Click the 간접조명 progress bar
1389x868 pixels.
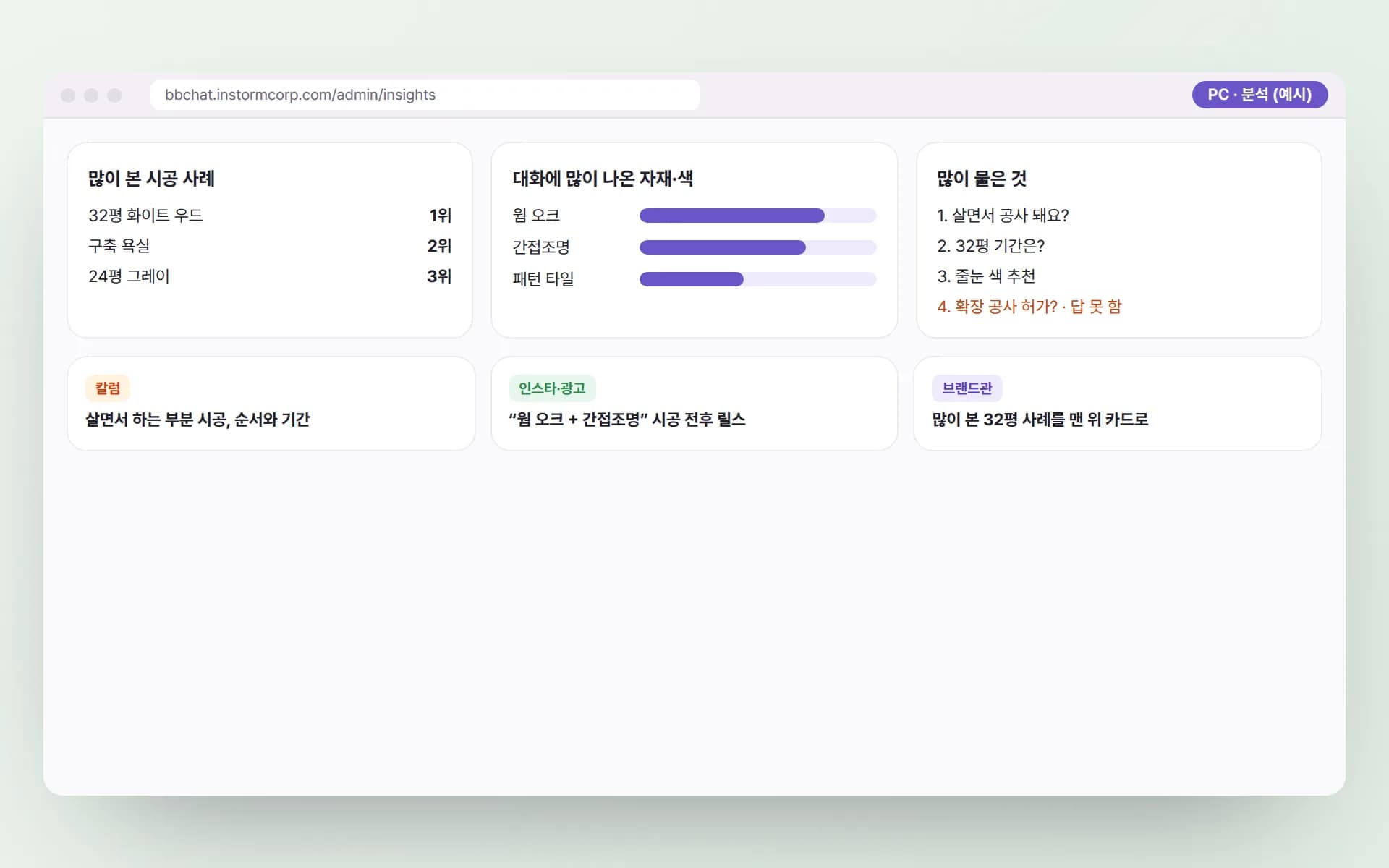tap(757, 247)
